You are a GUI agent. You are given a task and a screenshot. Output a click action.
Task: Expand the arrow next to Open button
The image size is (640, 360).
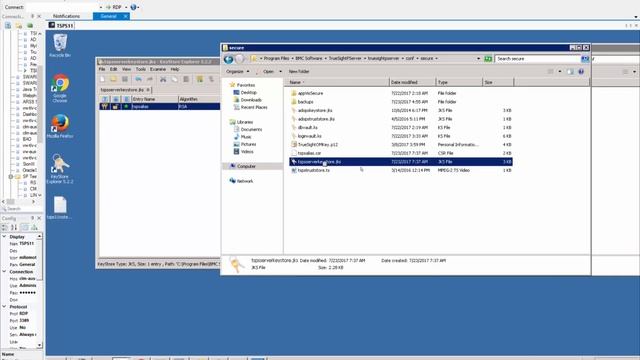(280, 71)
